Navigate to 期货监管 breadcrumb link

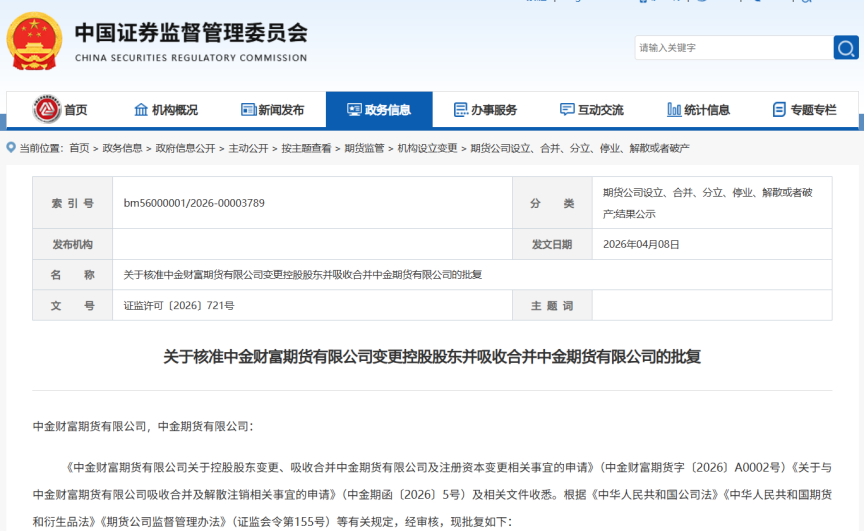click(x=364, y=148)
